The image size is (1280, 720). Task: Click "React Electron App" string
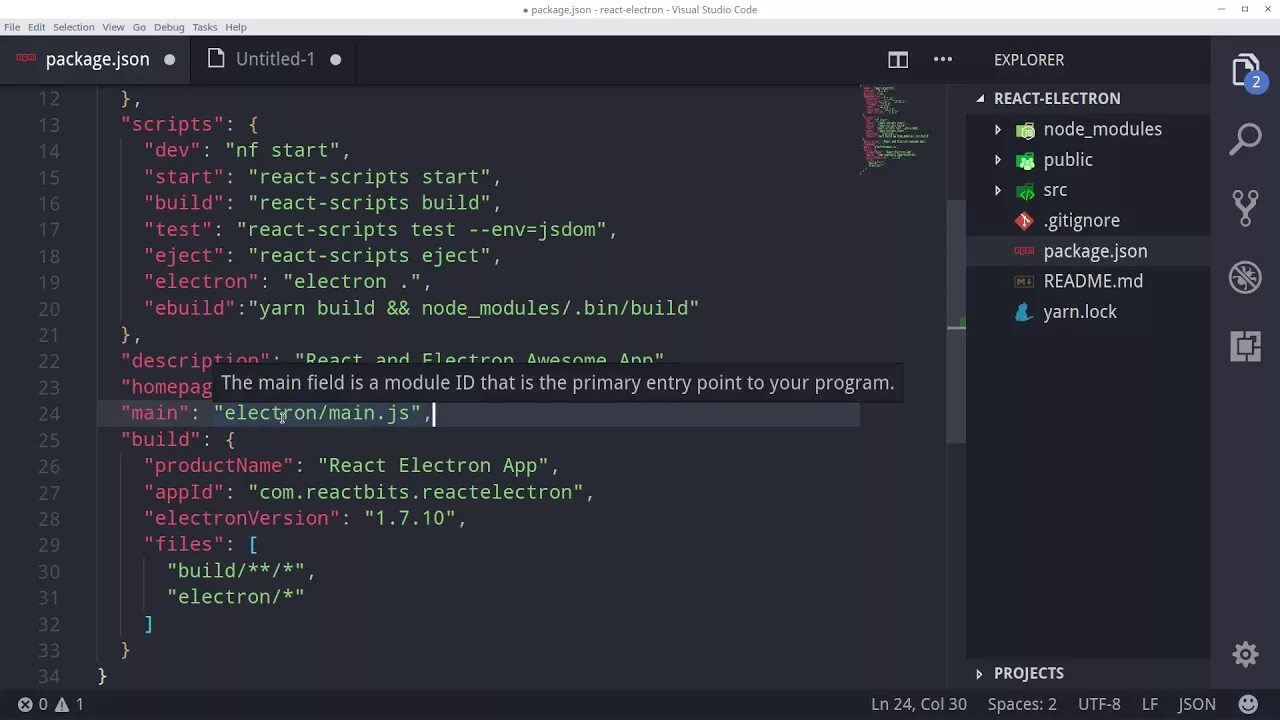coord(434,466)
